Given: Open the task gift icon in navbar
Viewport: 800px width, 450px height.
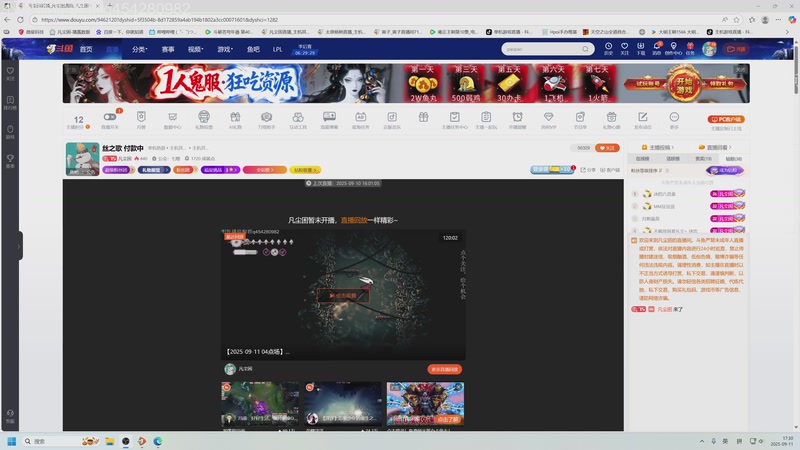Looking at the screenshot, I should tap(690, 48).
